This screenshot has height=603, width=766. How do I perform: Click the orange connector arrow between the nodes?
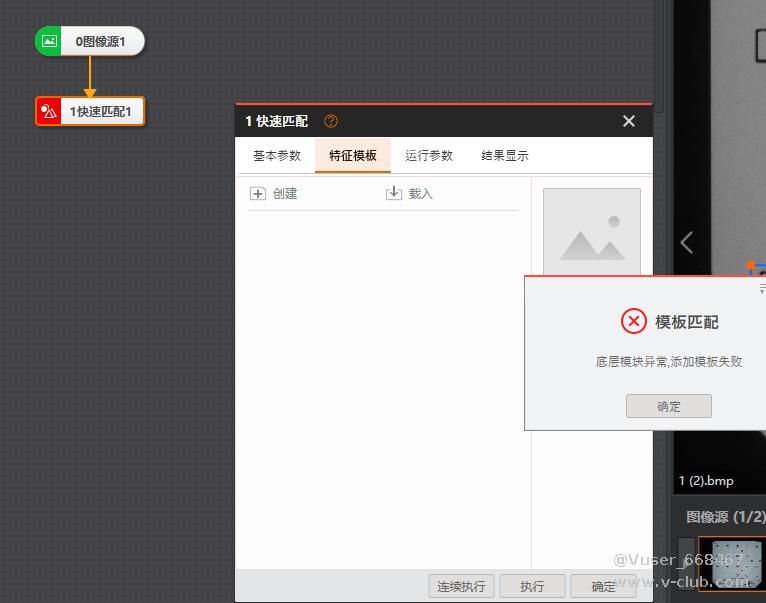90,79
